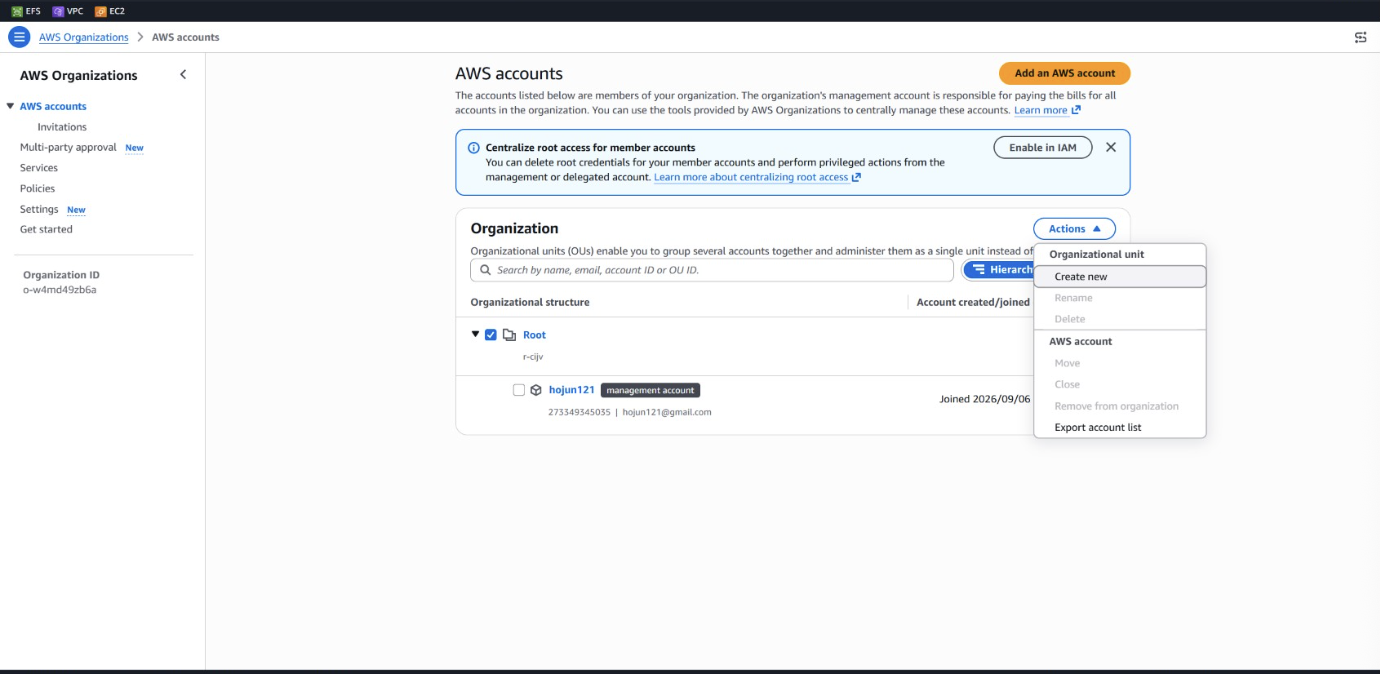Image resolution: width=1380 pixels, height=674 pixels.
Task: Open Policies in the sidebar
Action: 37,188
